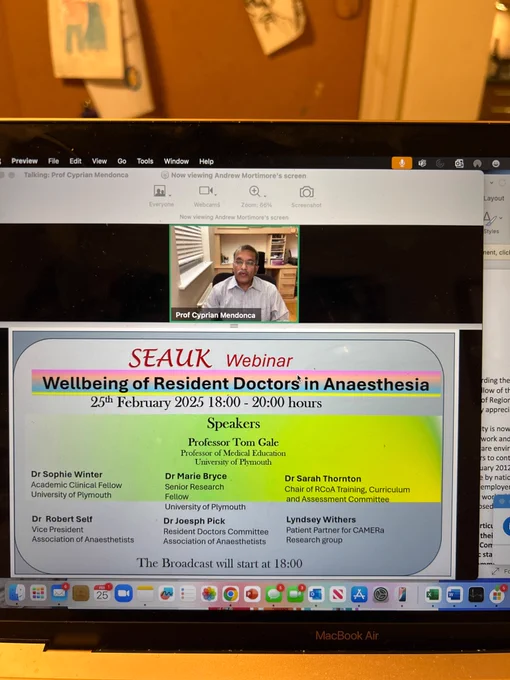510x680 pixels.
Task: Open the File menu
Action: point(53,161)
